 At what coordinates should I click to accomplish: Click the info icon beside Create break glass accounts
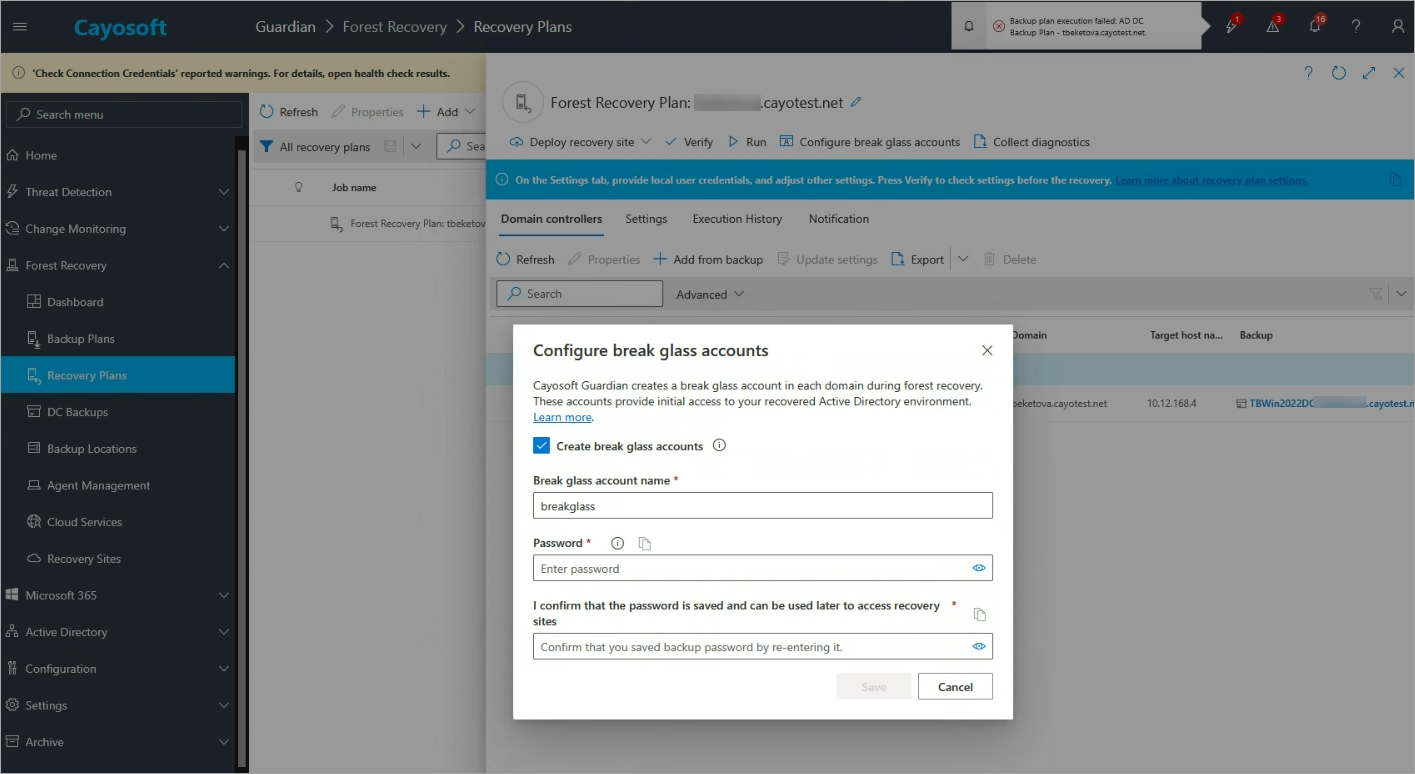click(x=719, y=446)
